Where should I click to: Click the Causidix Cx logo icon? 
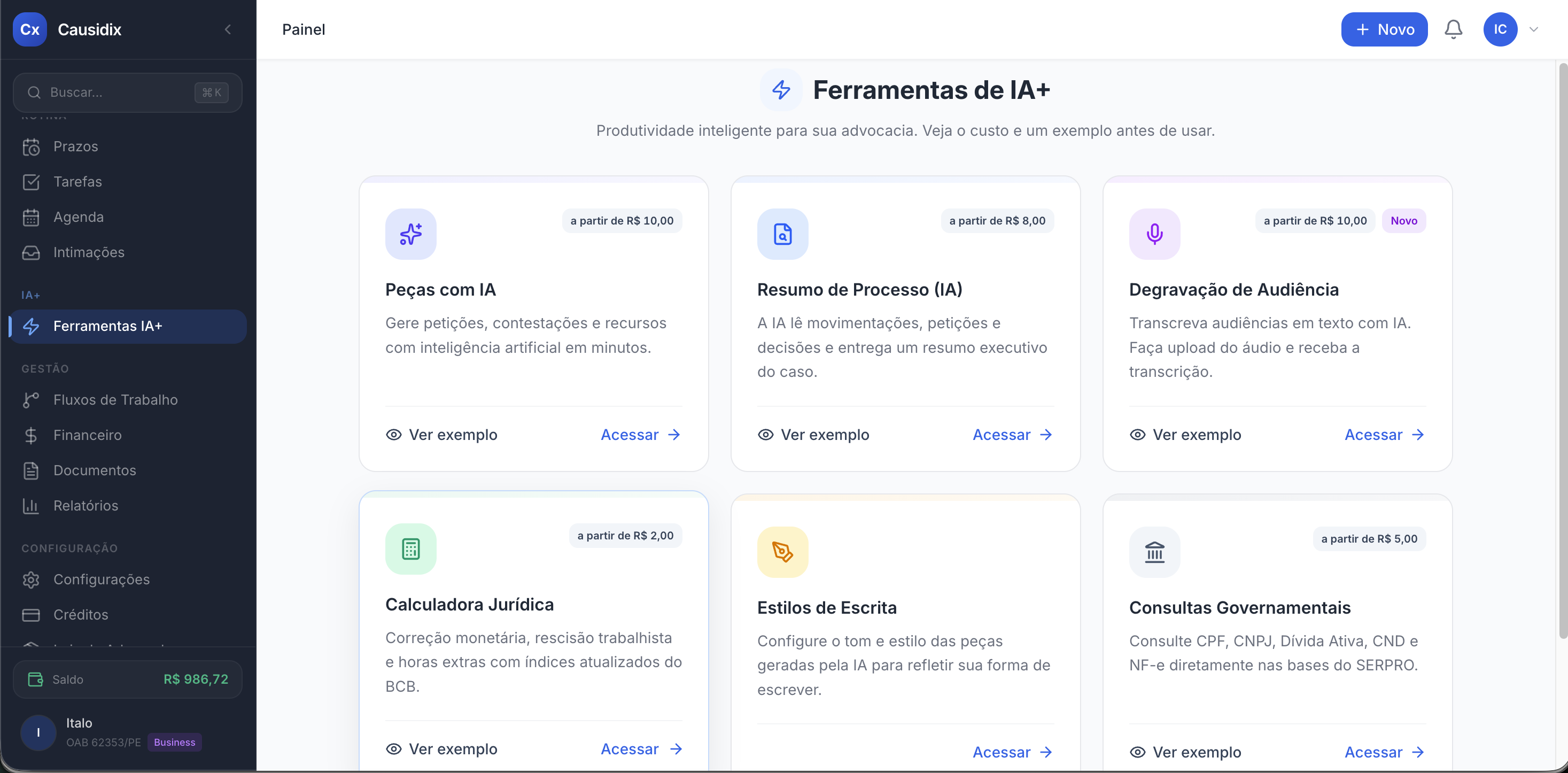tap(29, 29)
